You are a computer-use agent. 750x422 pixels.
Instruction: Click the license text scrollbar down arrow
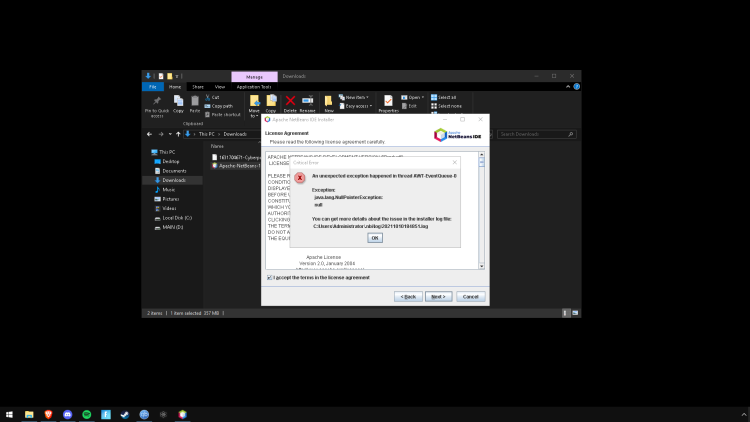click(481, 266)
